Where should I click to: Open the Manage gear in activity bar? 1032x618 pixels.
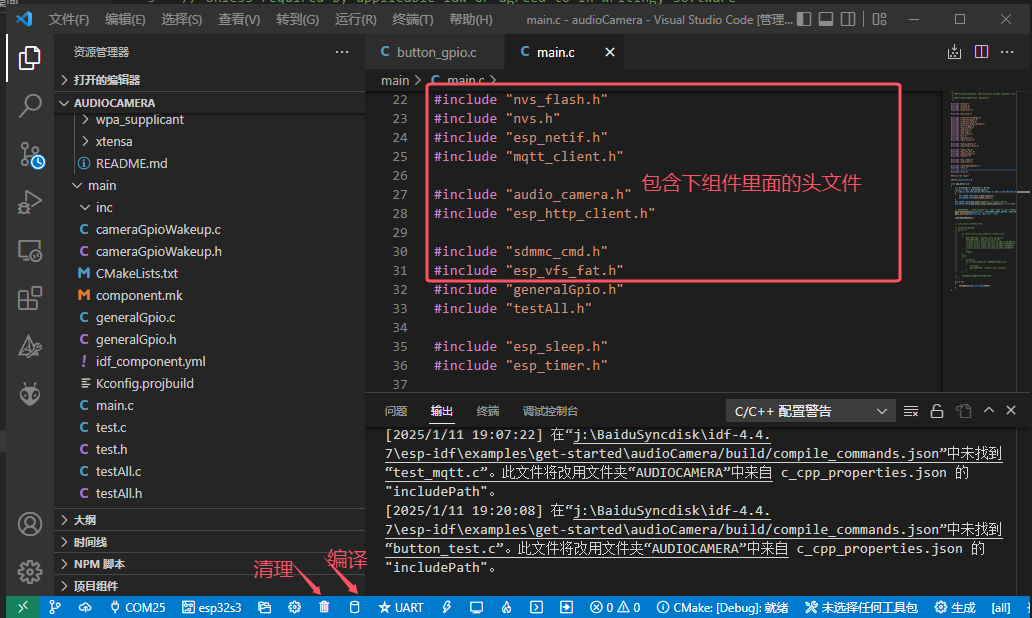[x=30, y=572]
